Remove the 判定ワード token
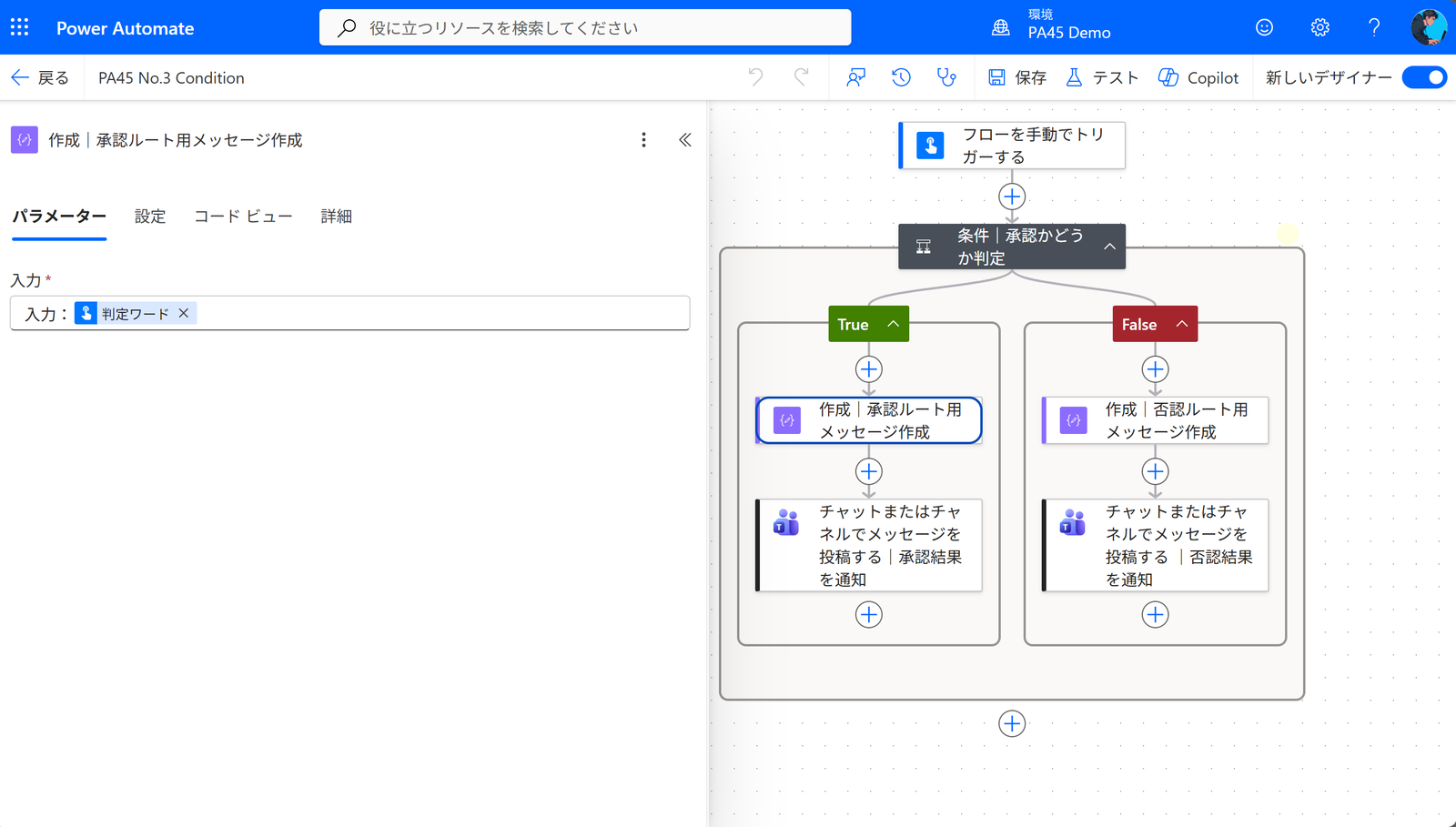 [184, 313]
